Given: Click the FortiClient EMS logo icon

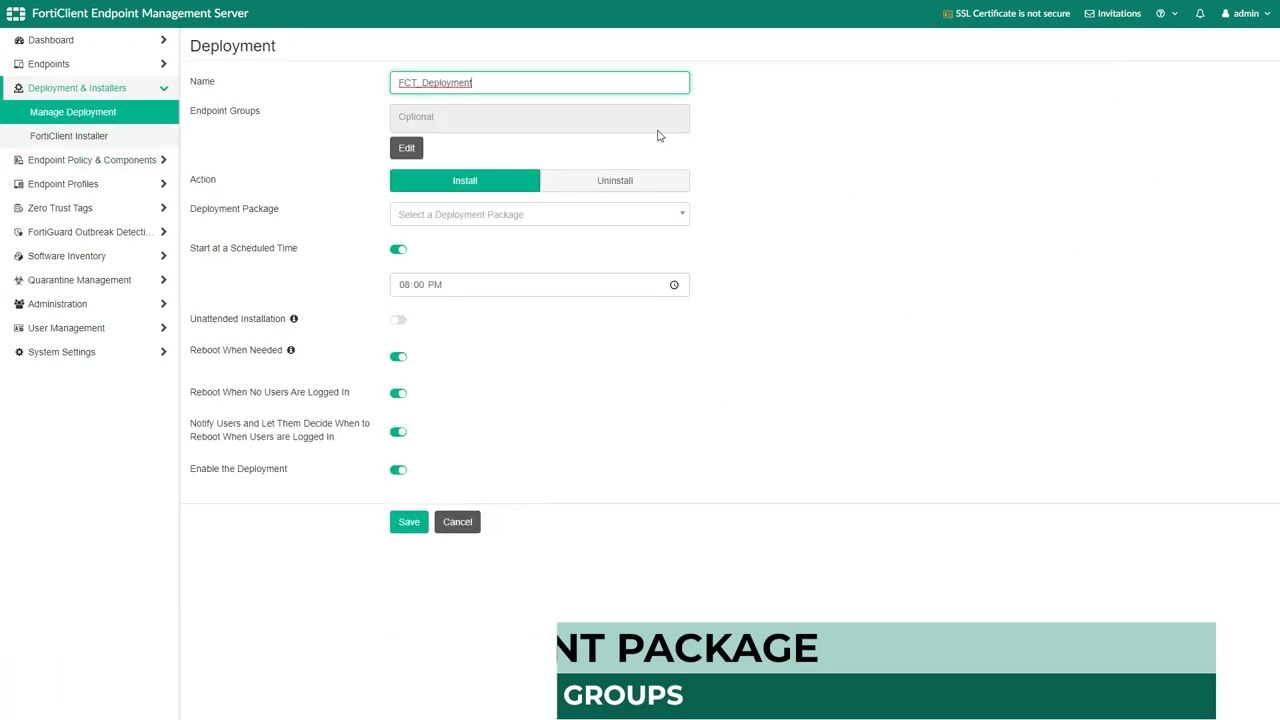Looking at the screenshot, I should click(15, 13).
